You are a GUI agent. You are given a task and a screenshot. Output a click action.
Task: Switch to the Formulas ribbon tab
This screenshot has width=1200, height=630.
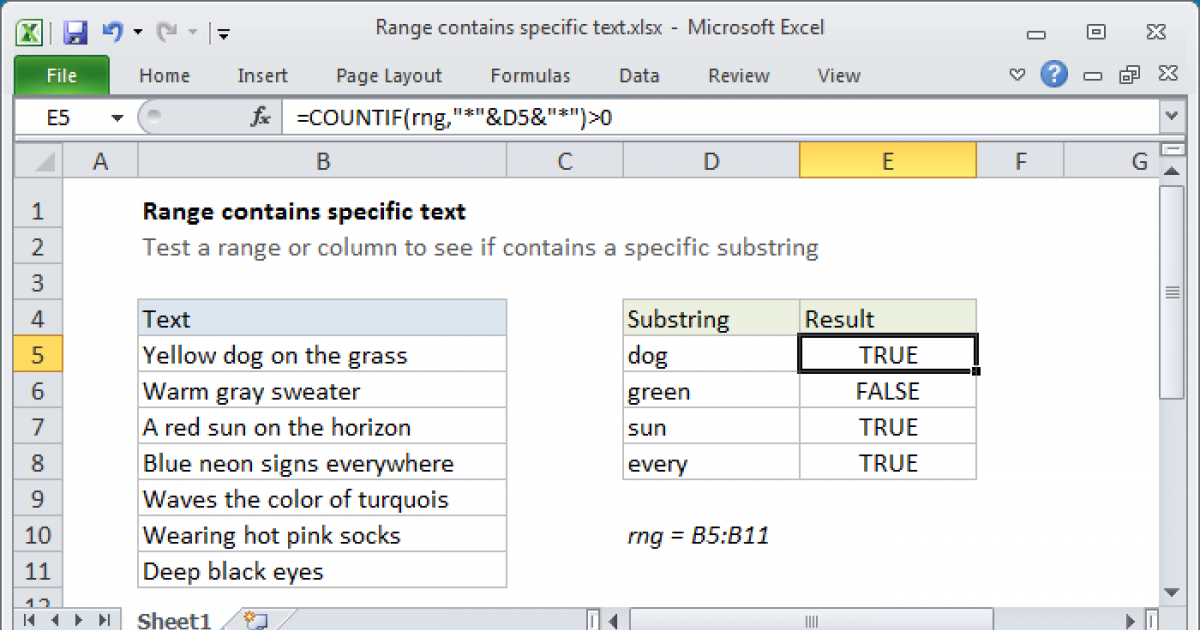530,75
